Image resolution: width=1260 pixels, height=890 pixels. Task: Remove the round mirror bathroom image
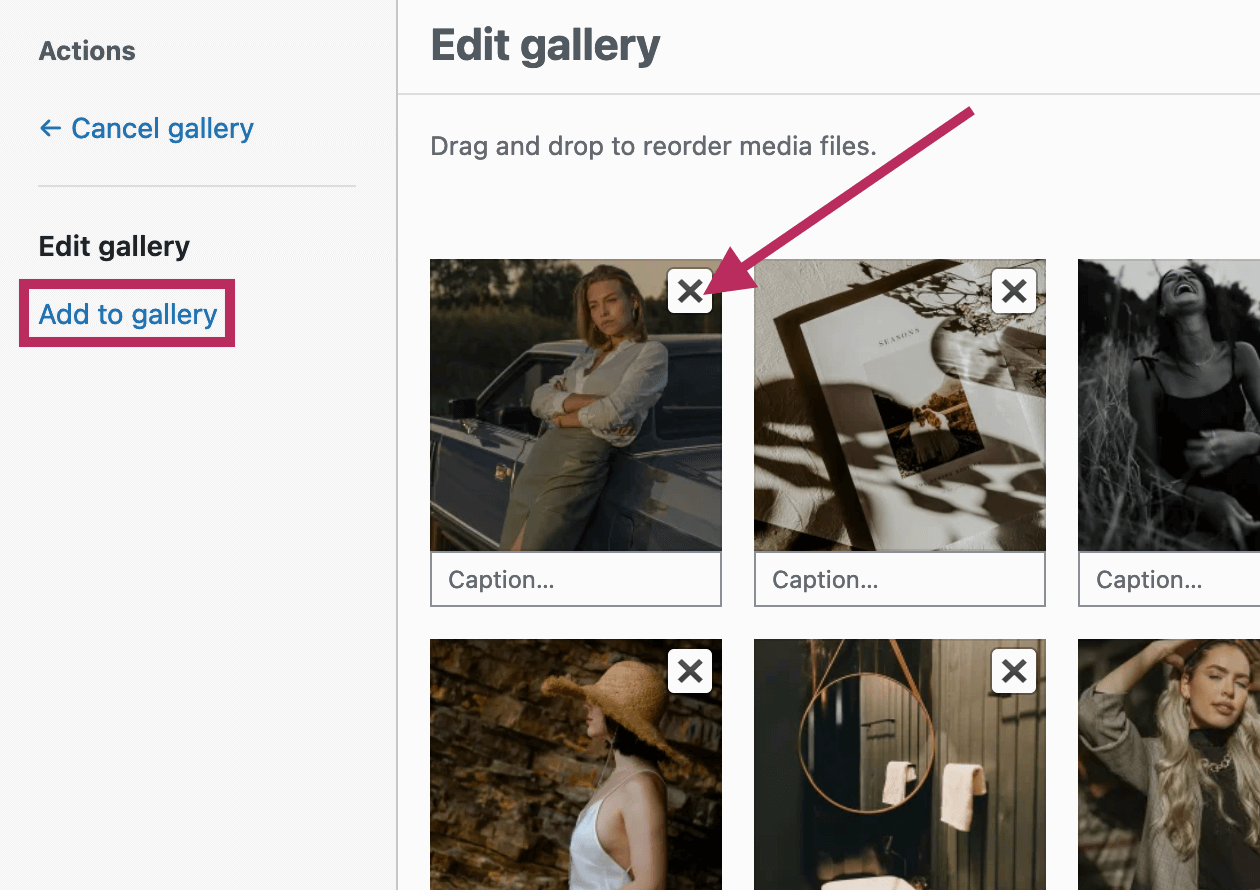coord(1014,671)
